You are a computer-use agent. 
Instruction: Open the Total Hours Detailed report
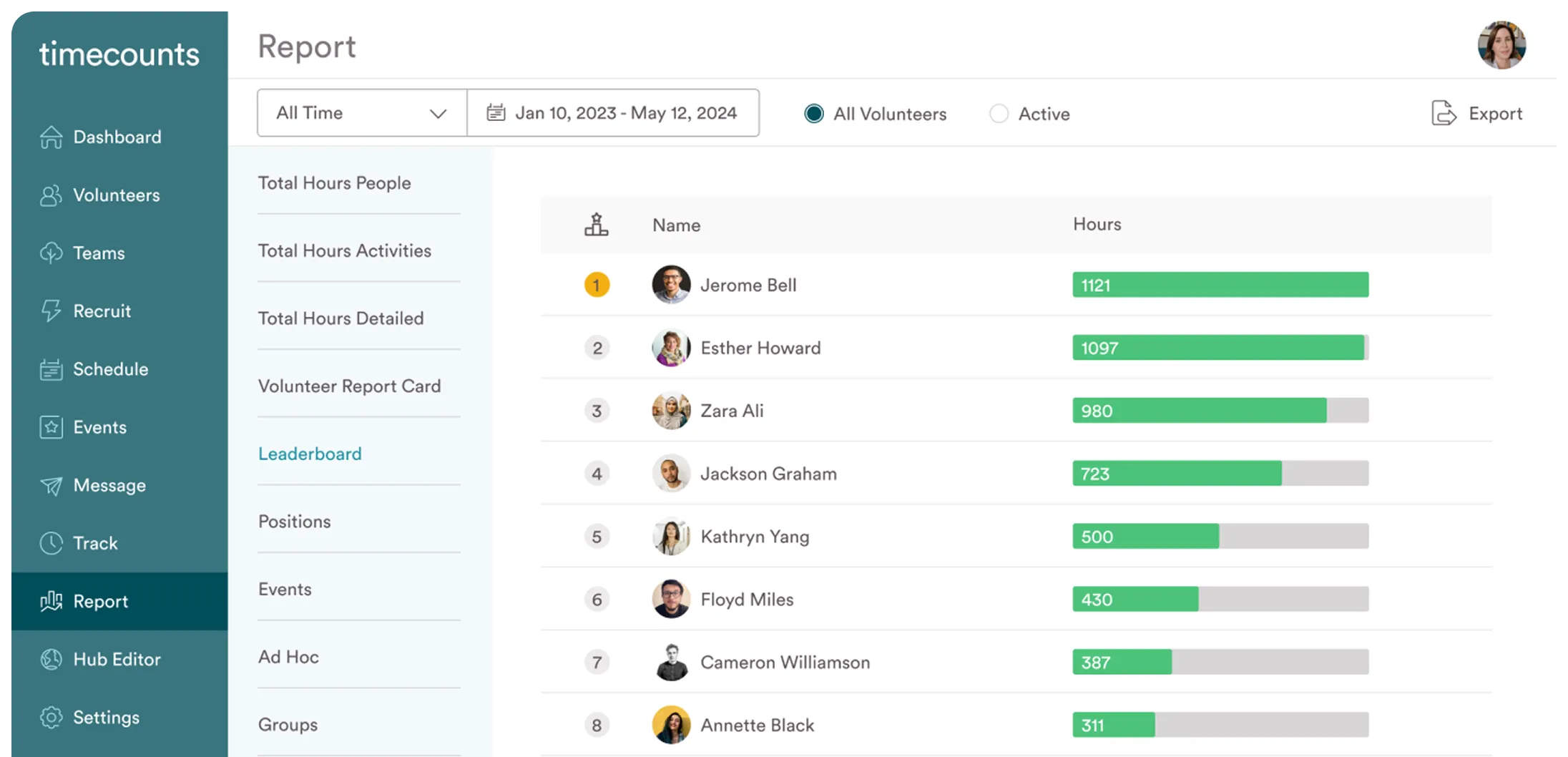pyautogui.click(x=341, y=318)
